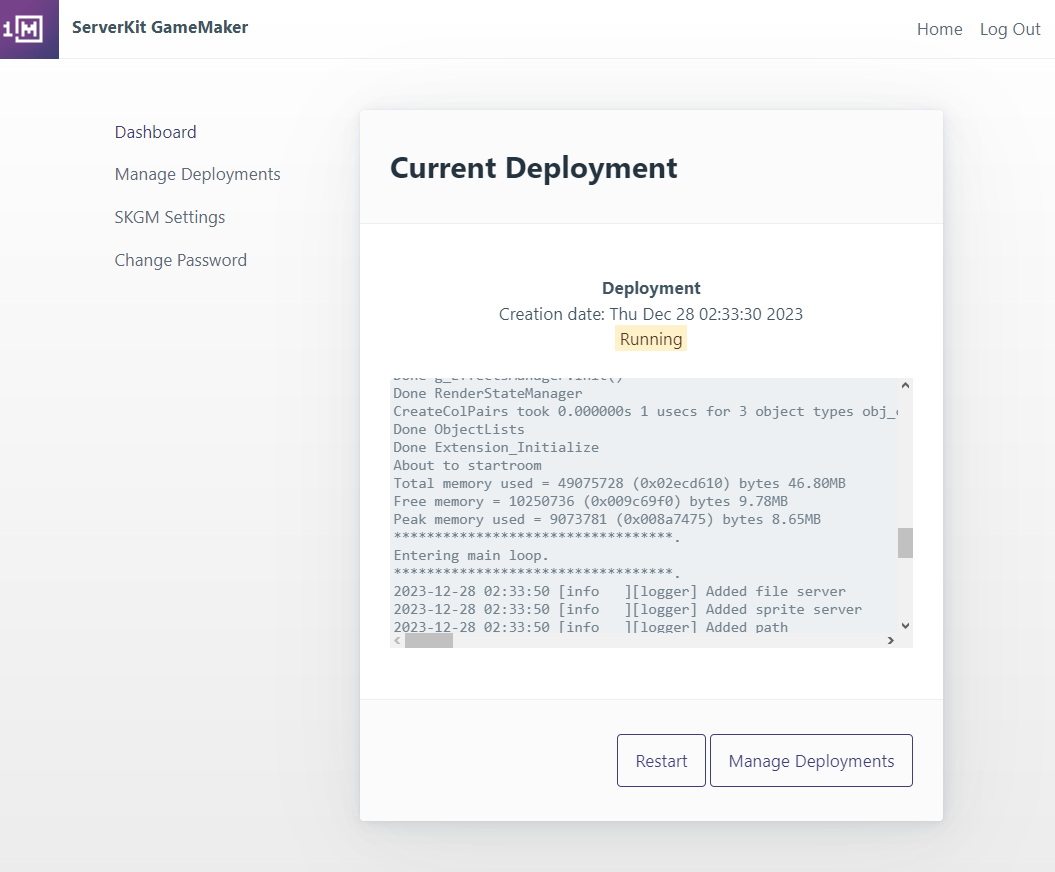Open SKGM Settings sidebar item
This screenshot has width=1055, height=872.
coord(170,217)
